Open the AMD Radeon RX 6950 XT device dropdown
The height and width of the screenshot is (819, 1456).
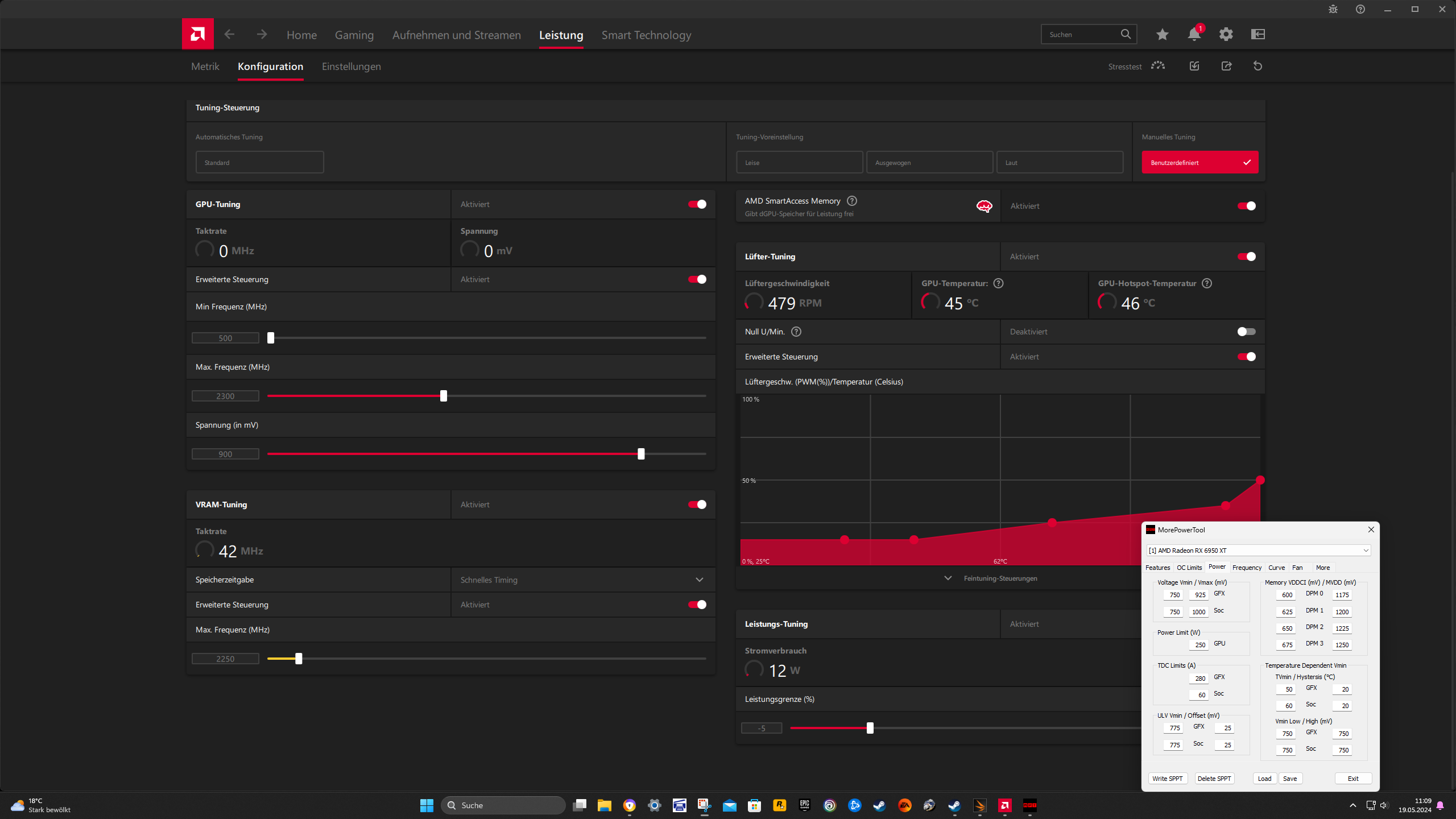[1258, 551]
